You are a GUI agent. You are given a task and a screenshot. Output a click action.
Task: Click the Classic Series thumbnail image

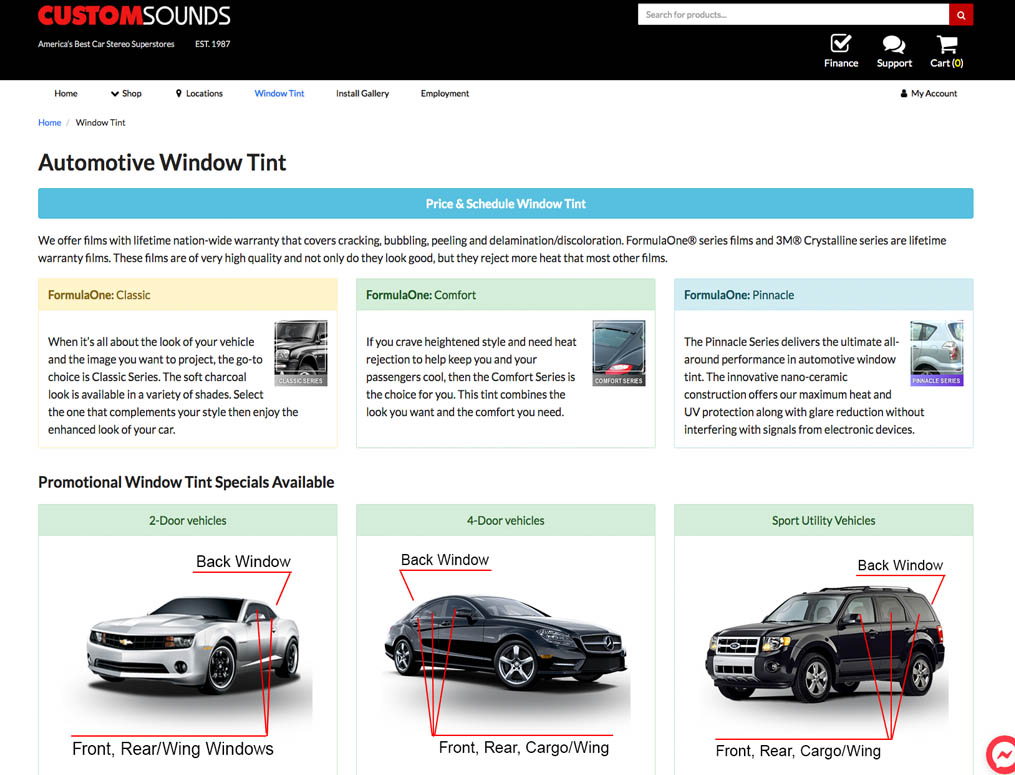[x=301, y=354]
